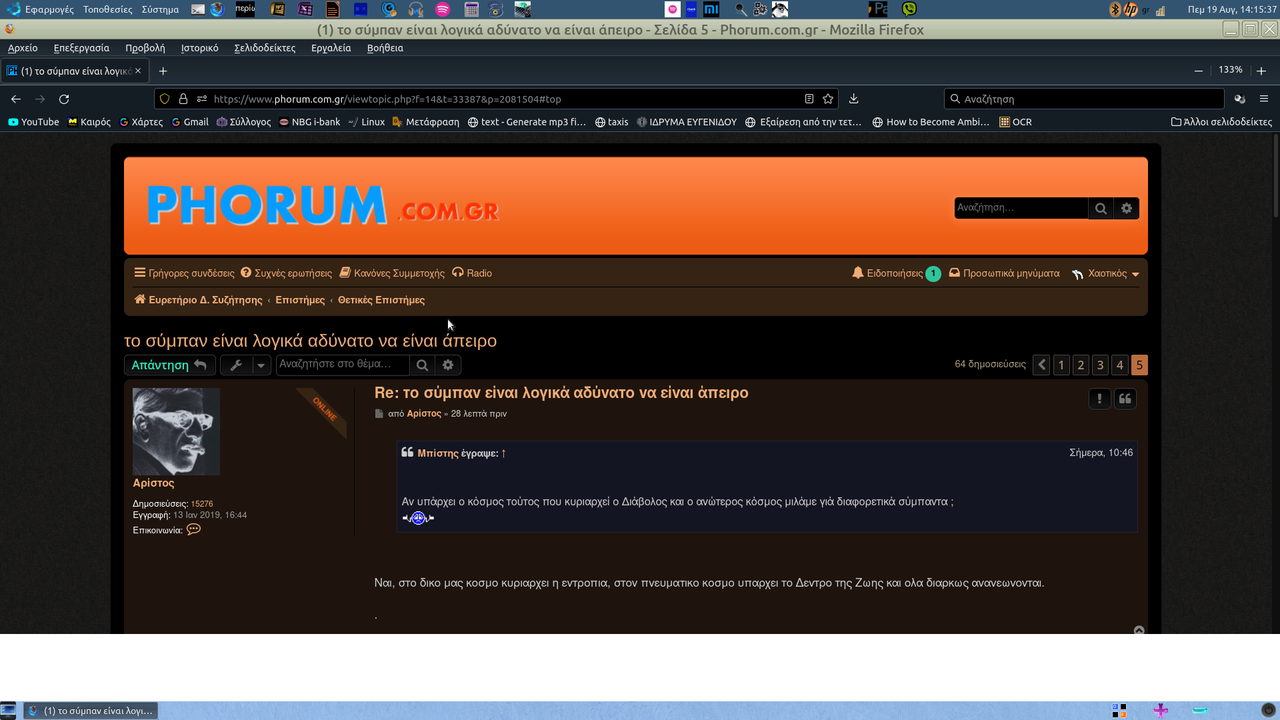Report this post with exclamation icon
The height and width of the screenshot is (720, 1280).
[1099, 399]
